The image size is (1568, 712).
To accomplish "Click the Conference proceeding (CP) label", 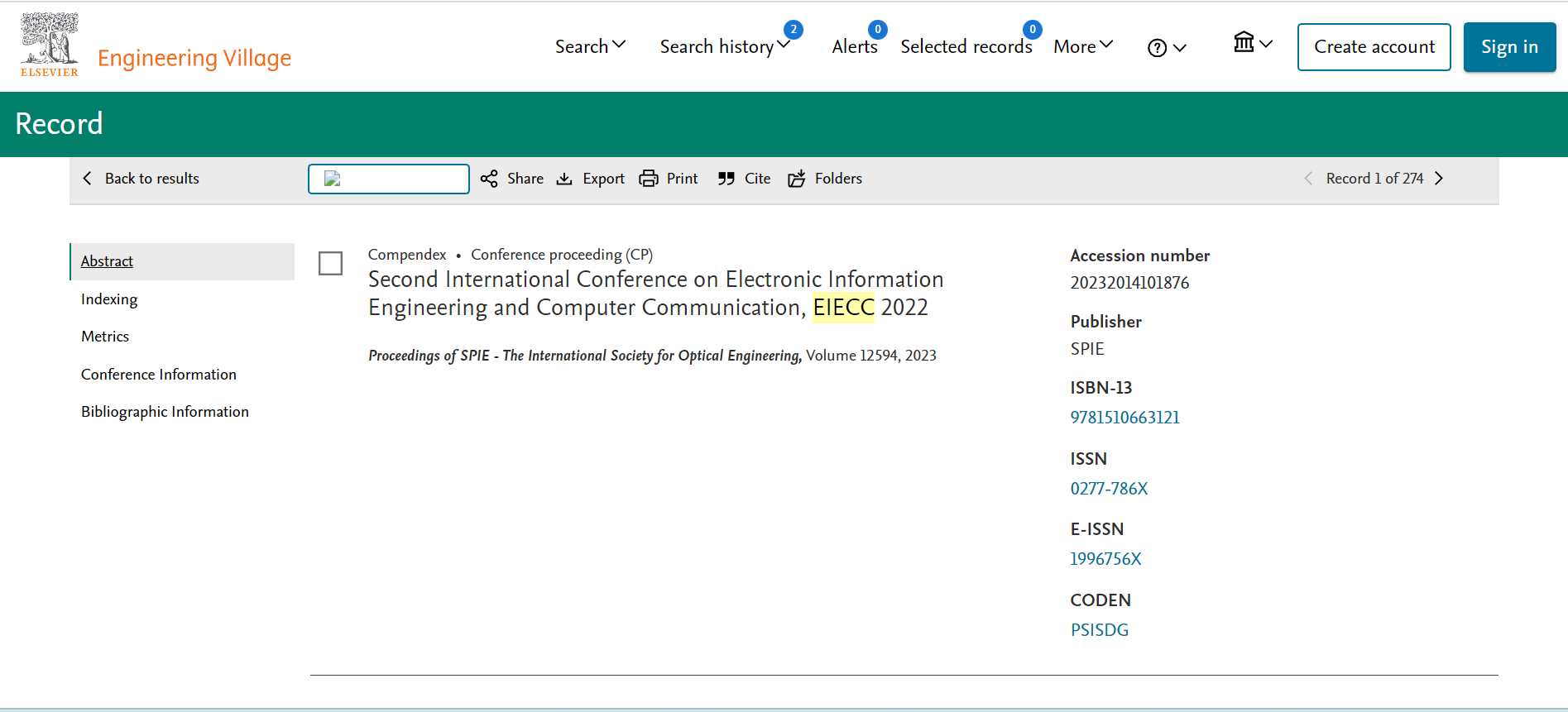I will coord(562,255).
